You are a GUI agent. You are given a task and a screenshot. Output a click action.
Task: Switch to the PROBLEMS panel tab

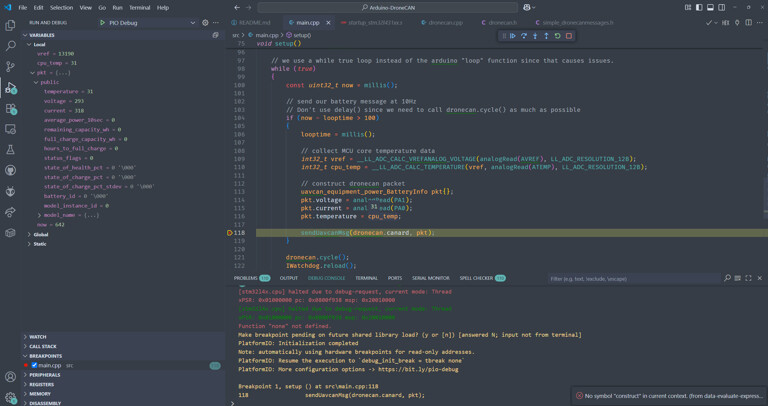[x=245, y=278]
